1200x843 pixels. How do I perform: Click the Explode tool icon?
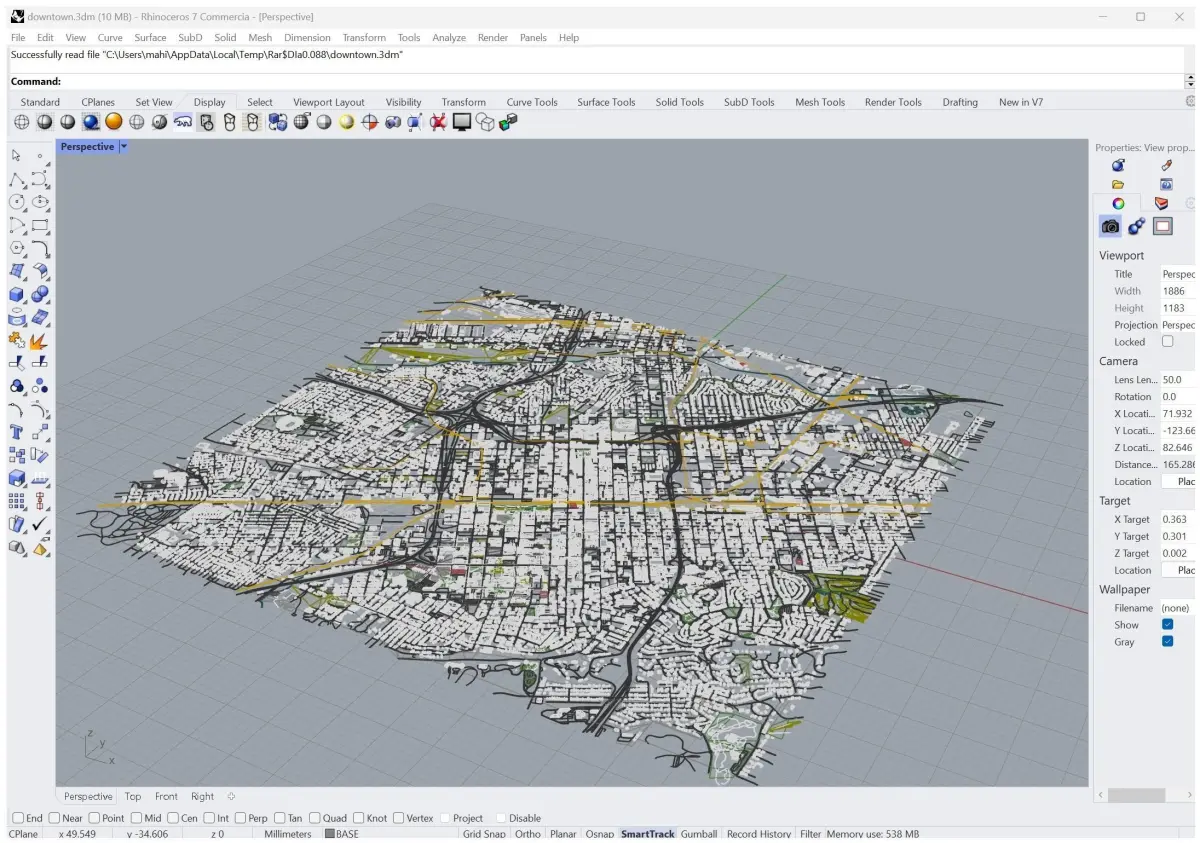(40, 342)
